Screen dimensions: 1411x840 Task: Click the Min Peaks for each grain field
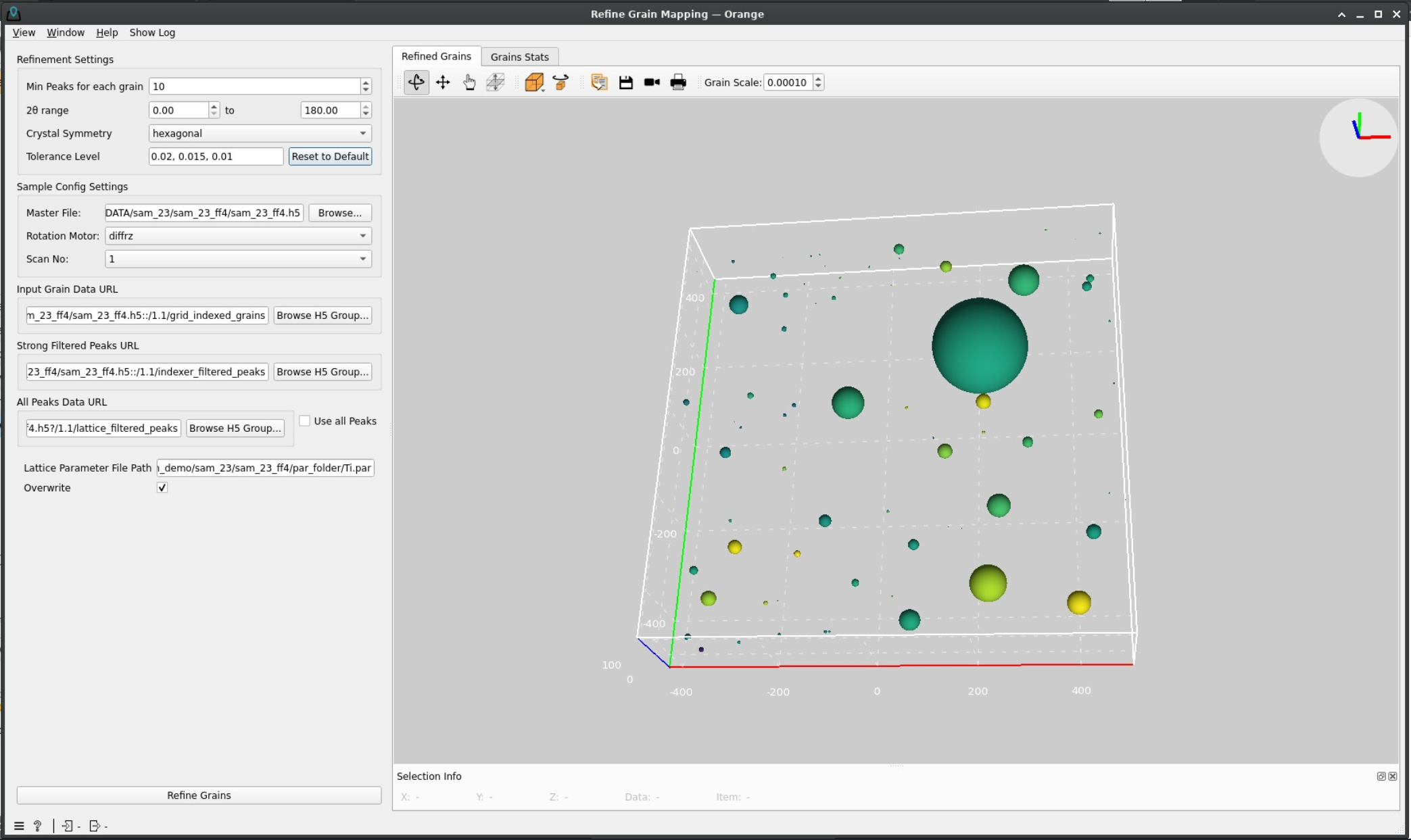[254, 87]
